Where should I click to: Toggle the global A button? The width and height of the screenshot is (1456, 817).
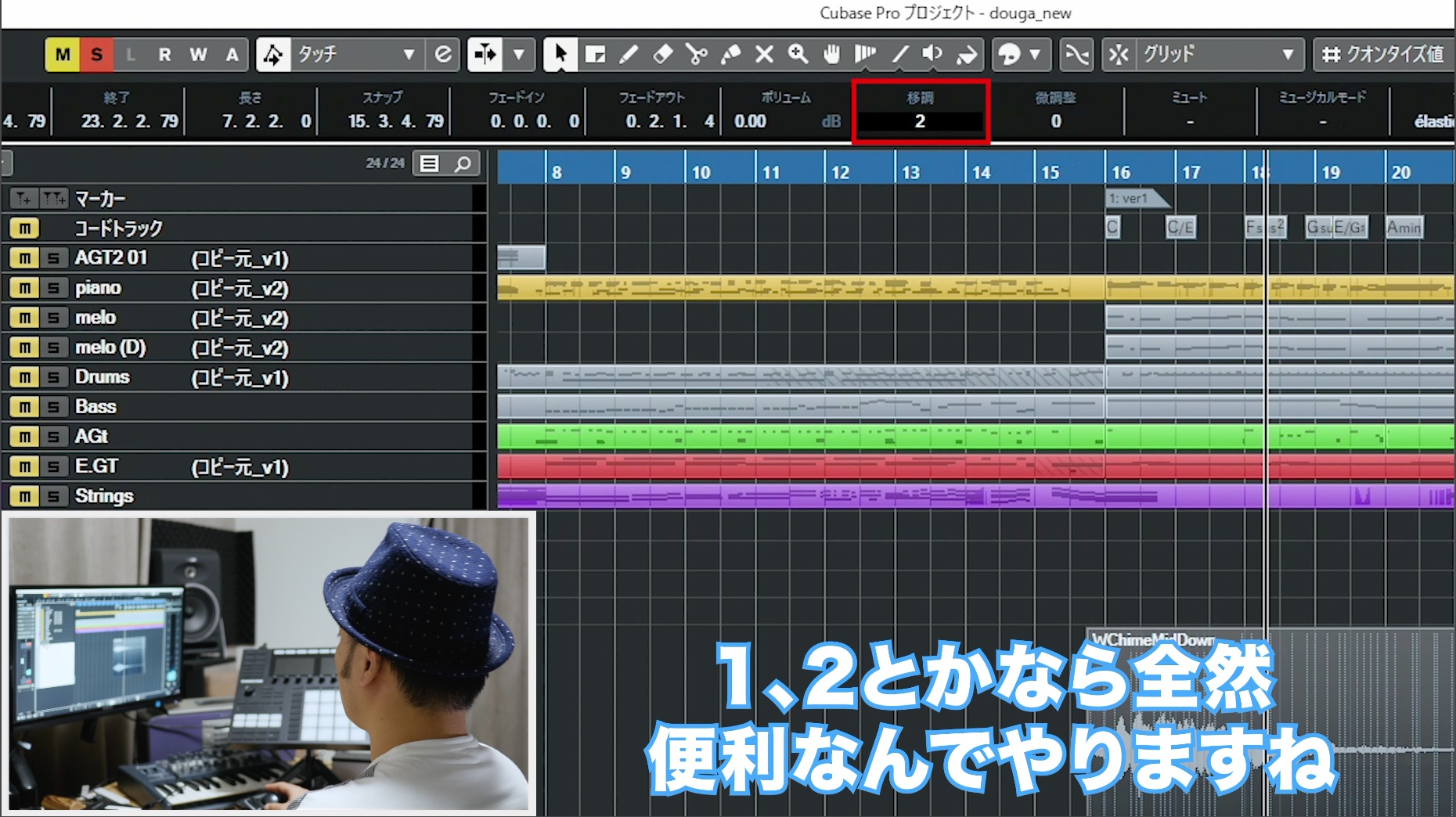pyautogui.click(x=232, y=54)
